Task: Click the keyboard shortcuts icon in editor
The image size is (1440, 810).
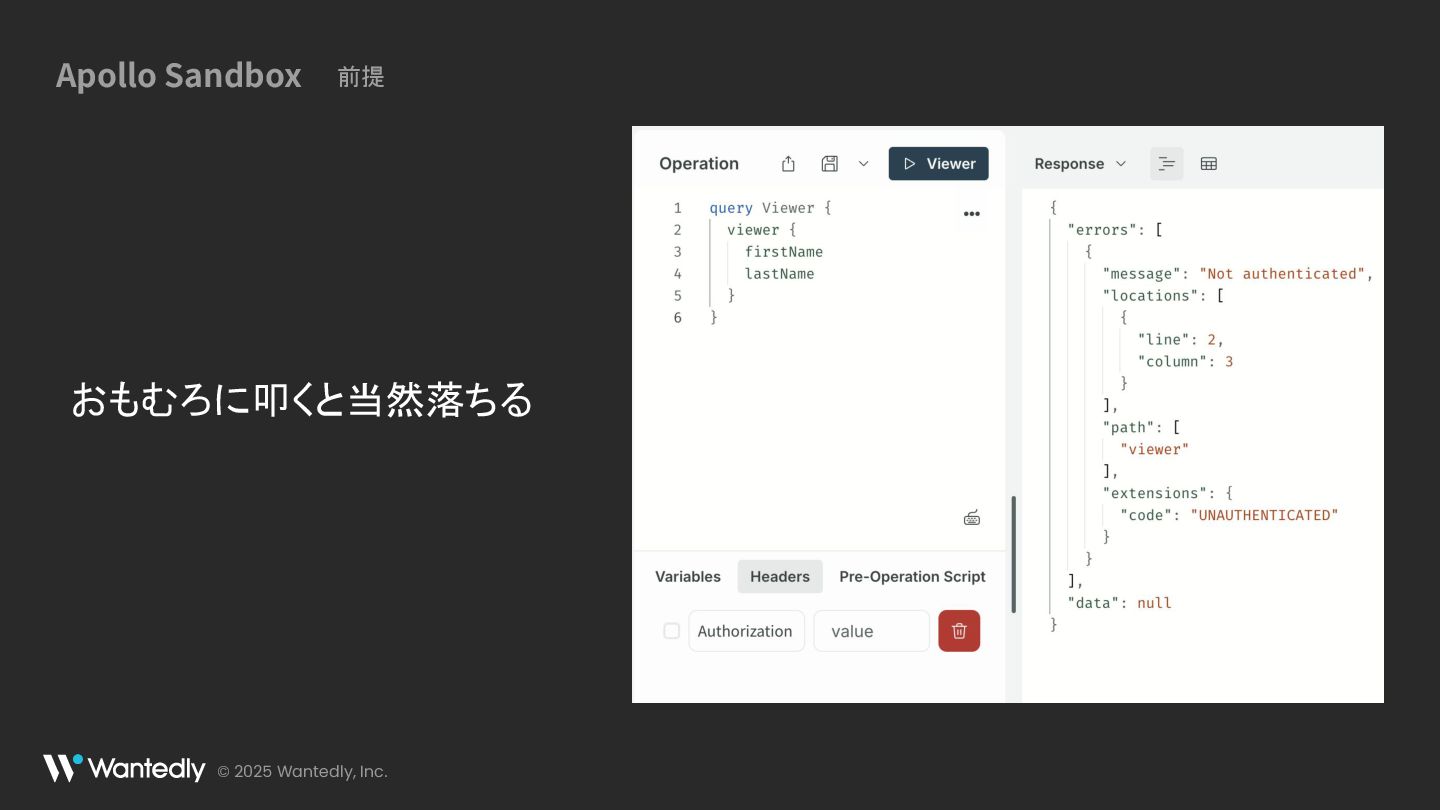Action: [x=972, y=517]
